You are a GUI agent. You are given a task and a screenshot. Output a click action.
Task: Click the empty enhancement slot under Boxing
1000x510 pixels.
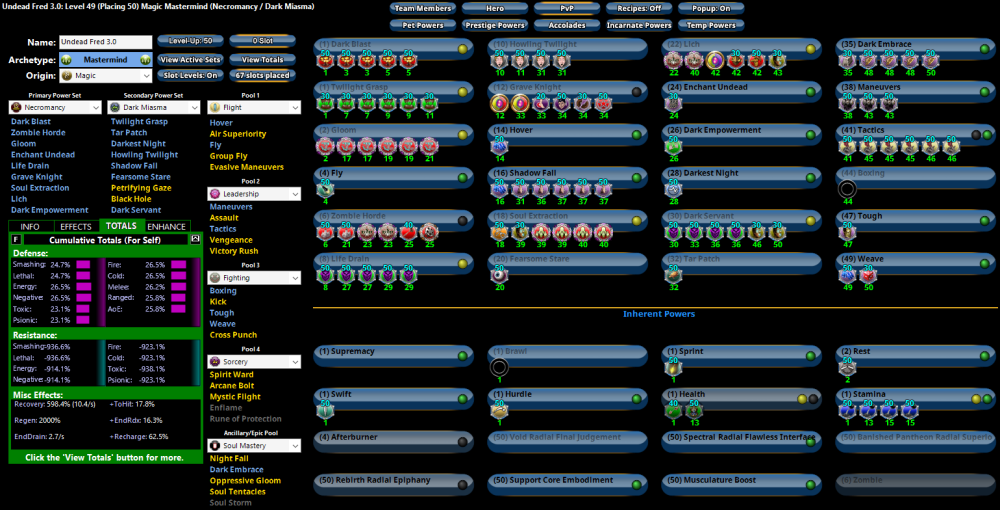pos(847,188)
